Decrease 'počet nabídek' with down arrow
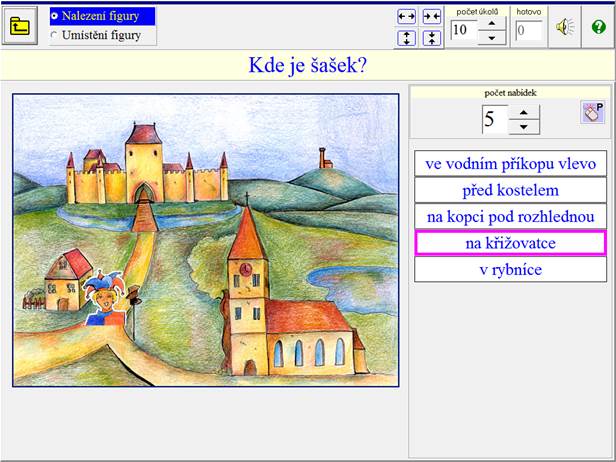The image size is (616, 462). click(x=524, y=127)
